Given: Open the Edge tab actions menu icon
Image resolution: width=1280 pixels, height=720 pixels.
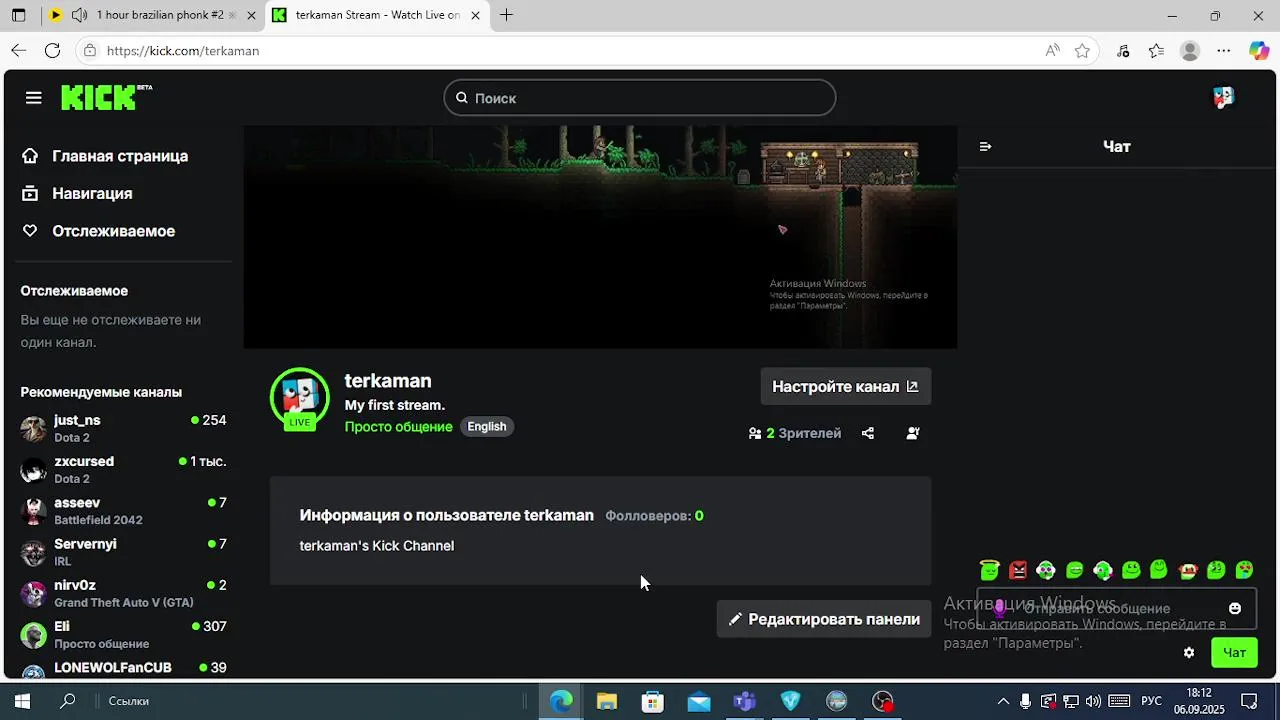Looking at the screenshot, I should (18, 15).
